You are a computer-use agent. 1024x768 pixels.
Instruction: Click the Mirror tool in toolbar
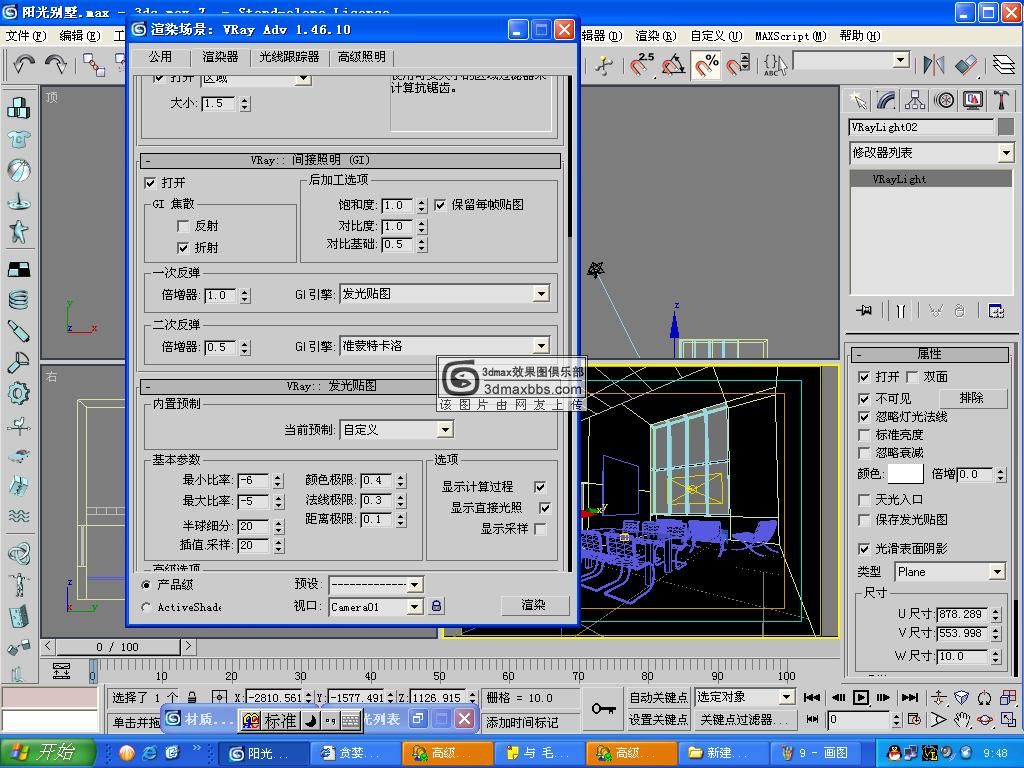click(934, 65)
